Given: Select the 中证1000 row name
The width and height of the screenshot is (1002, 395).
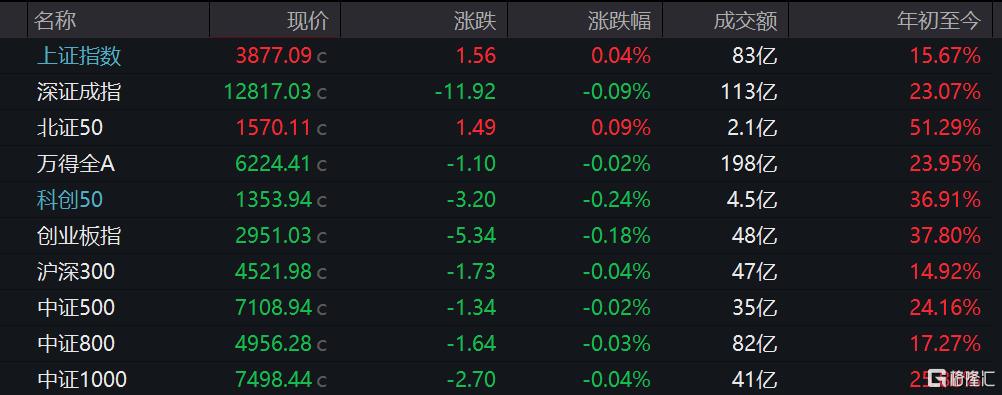Looking at the screenshot, I should 81,380.
